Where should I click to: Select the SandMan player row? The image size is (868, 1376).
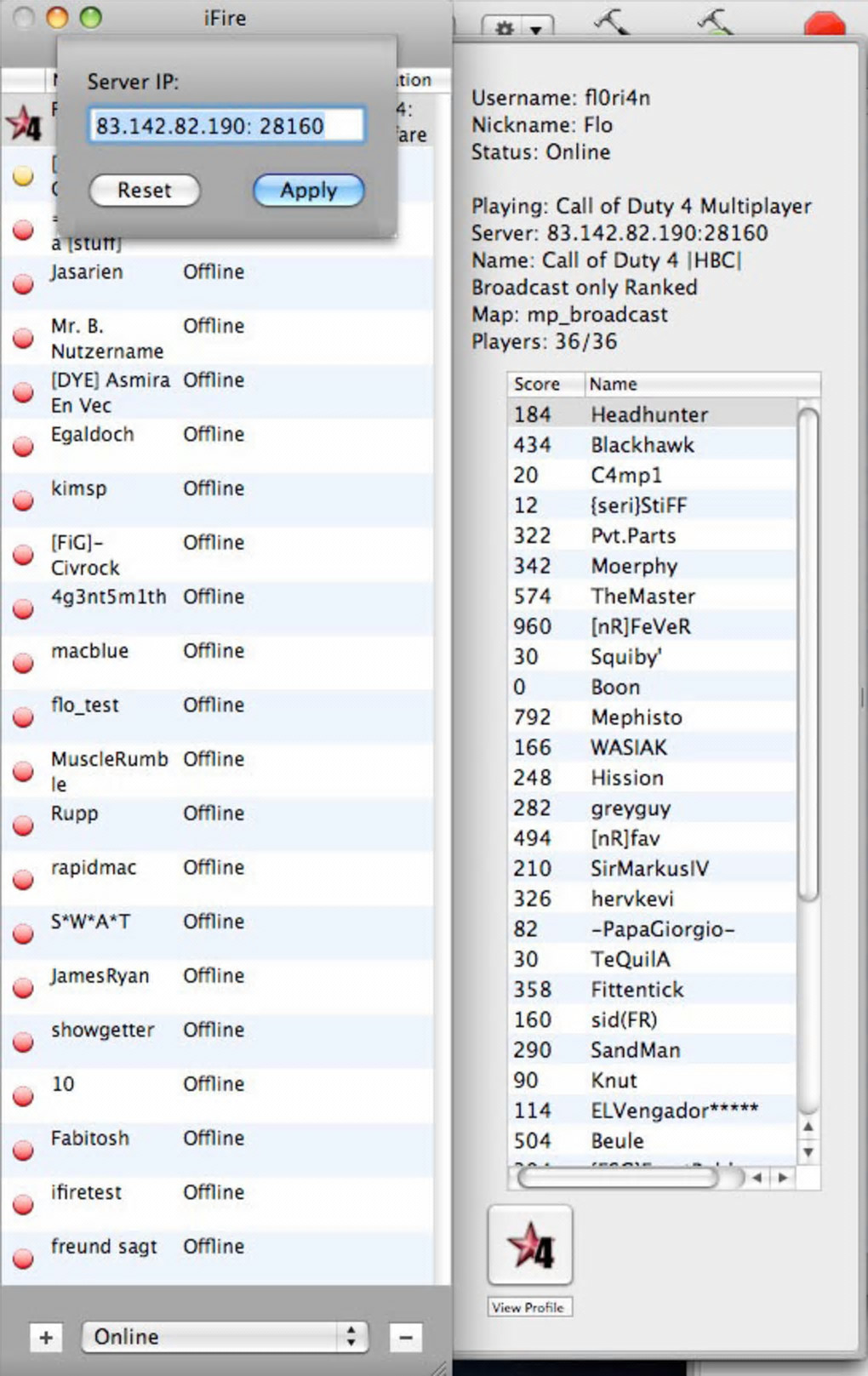tap(652, 1050)
